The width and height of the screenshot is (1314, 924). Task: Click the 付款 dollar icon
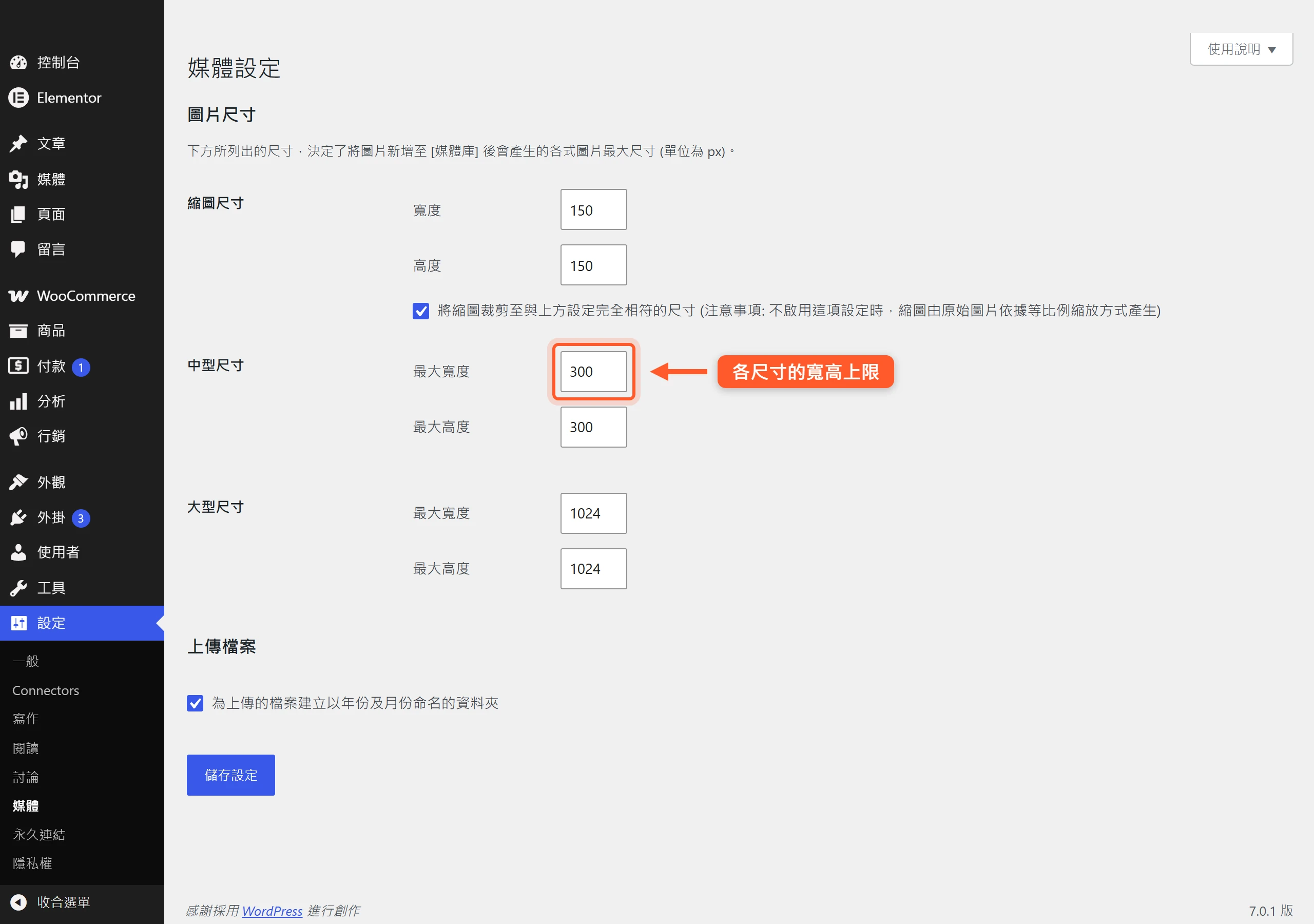click(x=18, y=366)
